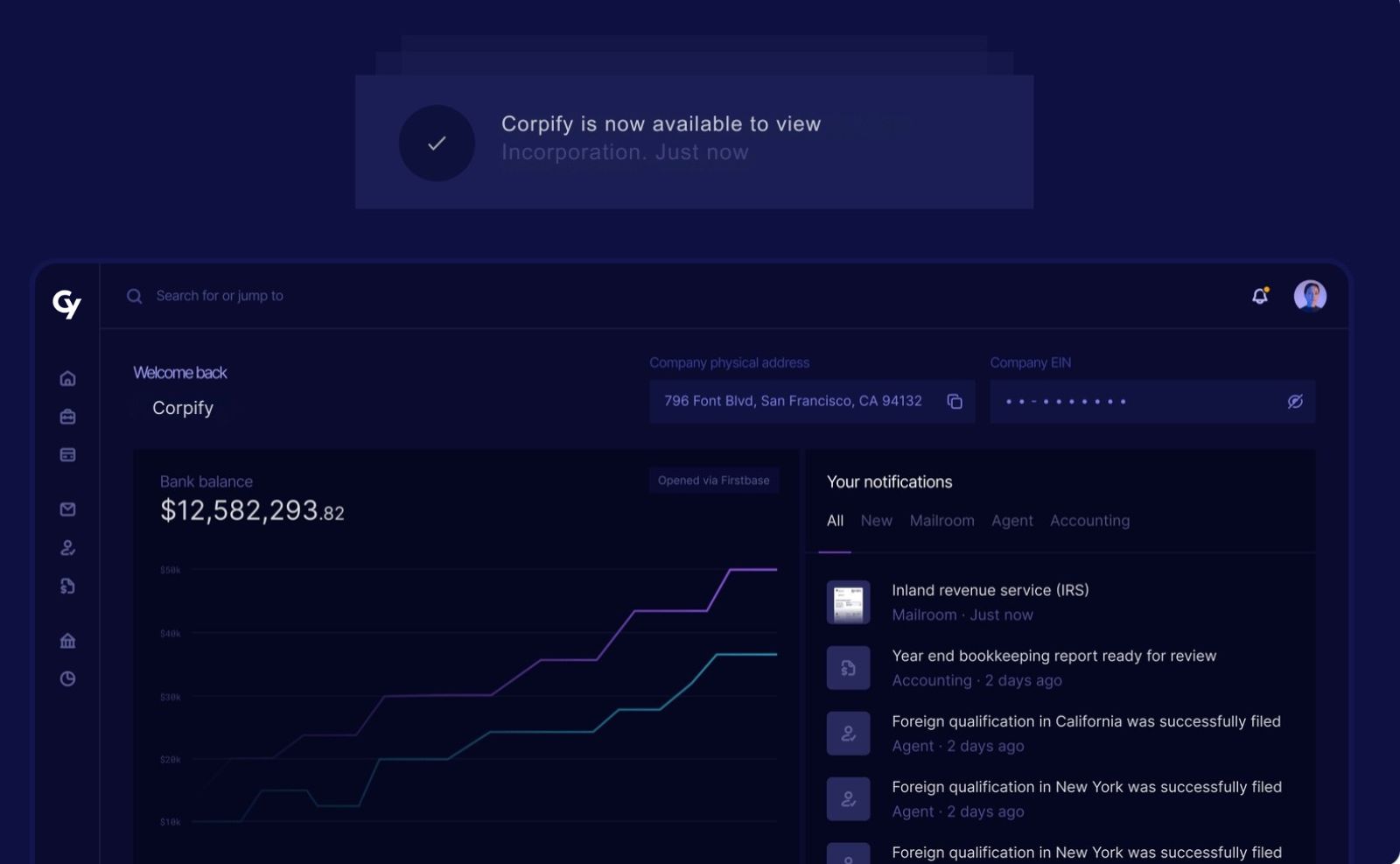Open the Mailroom envelope icon in sidebar
The image size is (1400, 864).
pyautogui.click(x=67, y=509)
